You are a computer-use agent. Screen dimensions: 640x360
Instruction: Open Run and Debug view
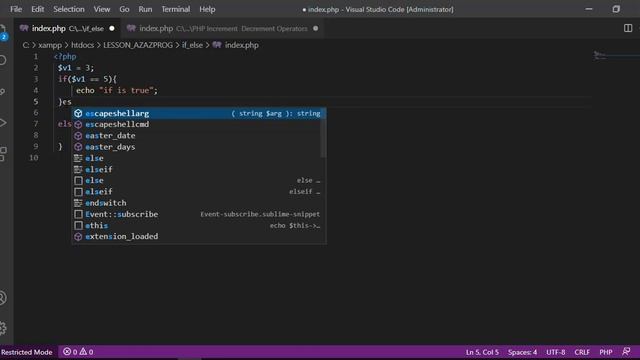(x=2, y=122)
